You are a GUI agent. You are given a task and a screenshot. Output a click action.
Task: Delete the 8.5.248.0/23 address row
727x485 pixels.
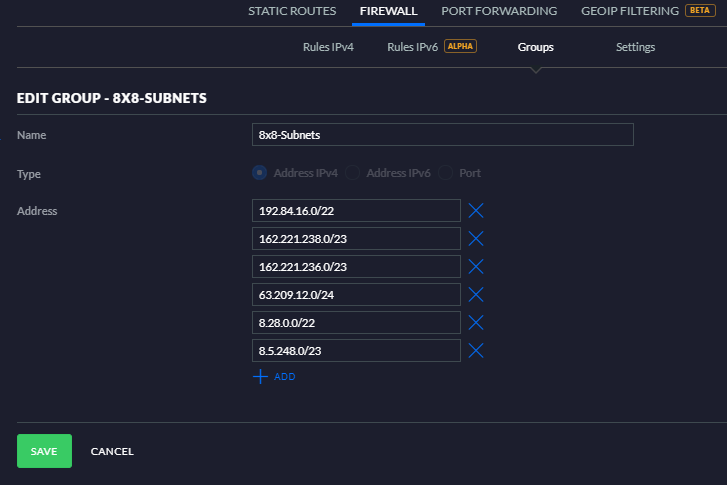pyautogui.click(x=476, y=351)
